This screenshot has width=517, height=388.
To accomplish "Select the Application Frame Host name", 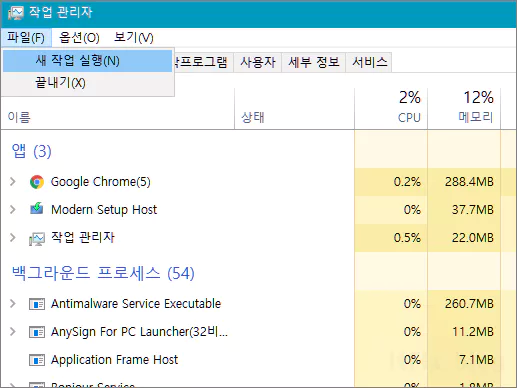I will coord(114,360).
